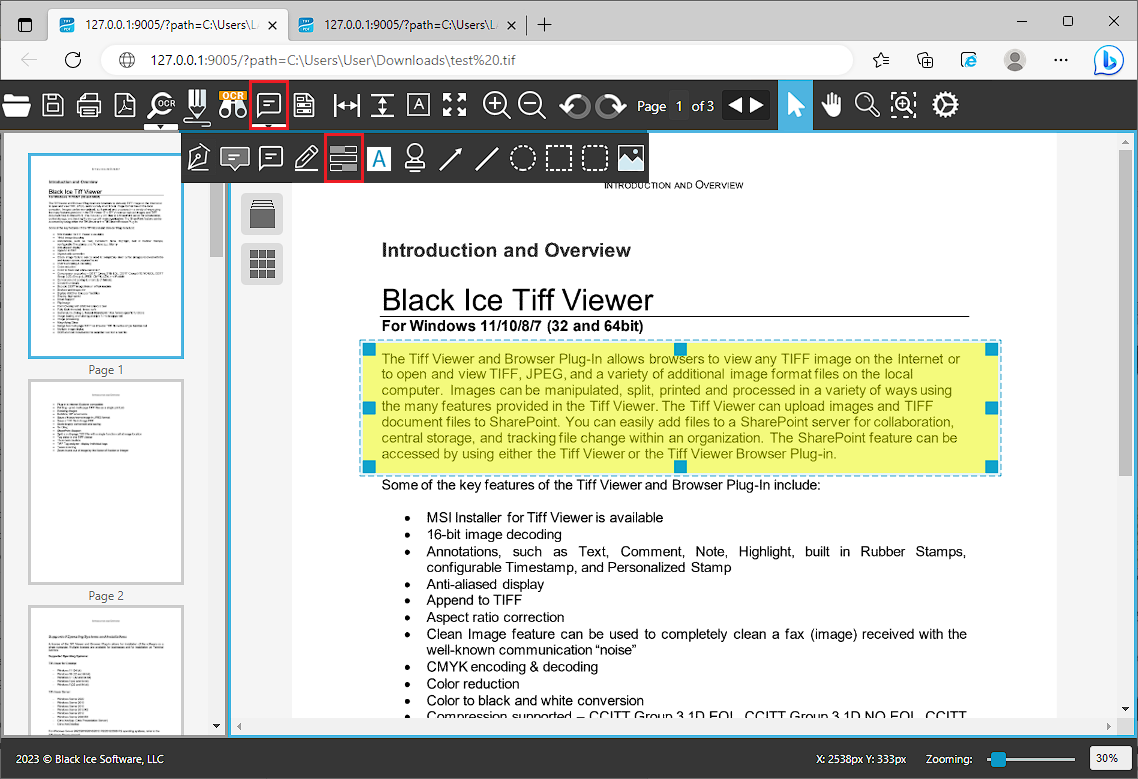Enable fit-to-width page view
Screen dimensions: 1138x779
coord(345,105)
